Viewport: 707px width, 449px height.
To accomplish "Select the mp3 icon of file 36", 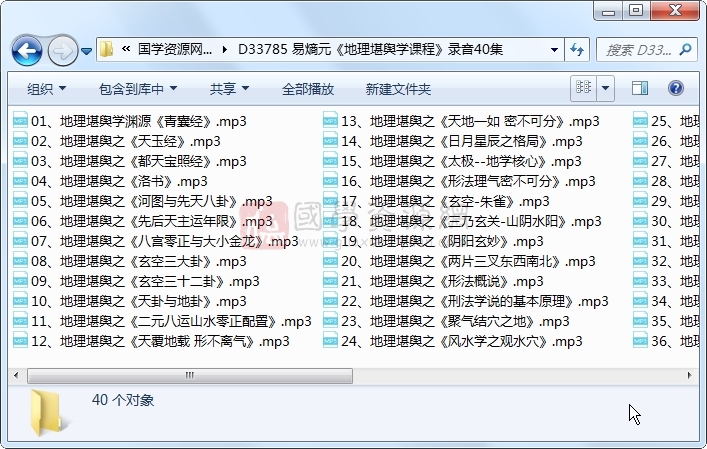I will (x=640, y=341).
